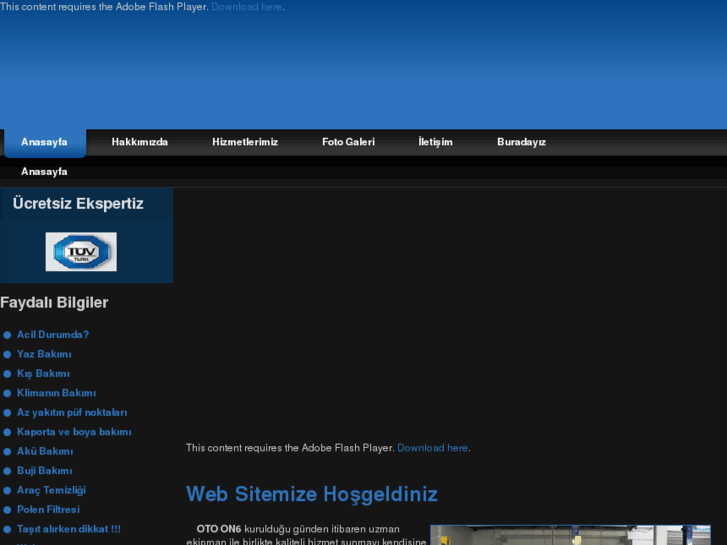Open Kaporta ve boya bakımı link

point(74,432)
